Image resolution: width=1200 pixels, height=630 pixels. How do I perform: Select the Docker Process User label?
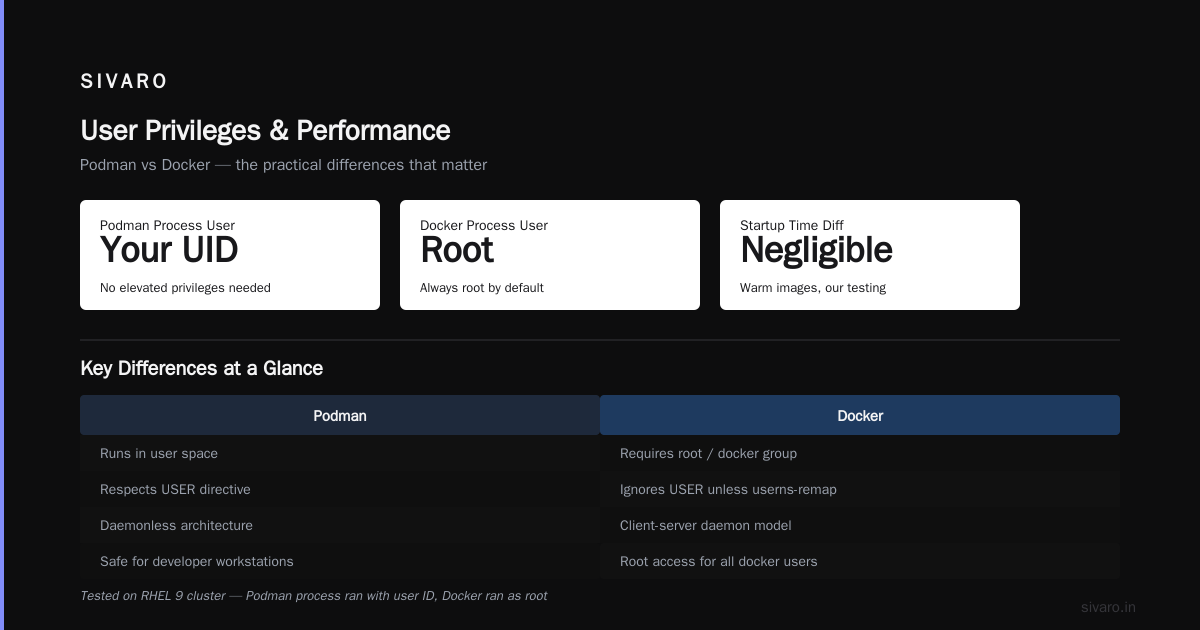[484, 226]
